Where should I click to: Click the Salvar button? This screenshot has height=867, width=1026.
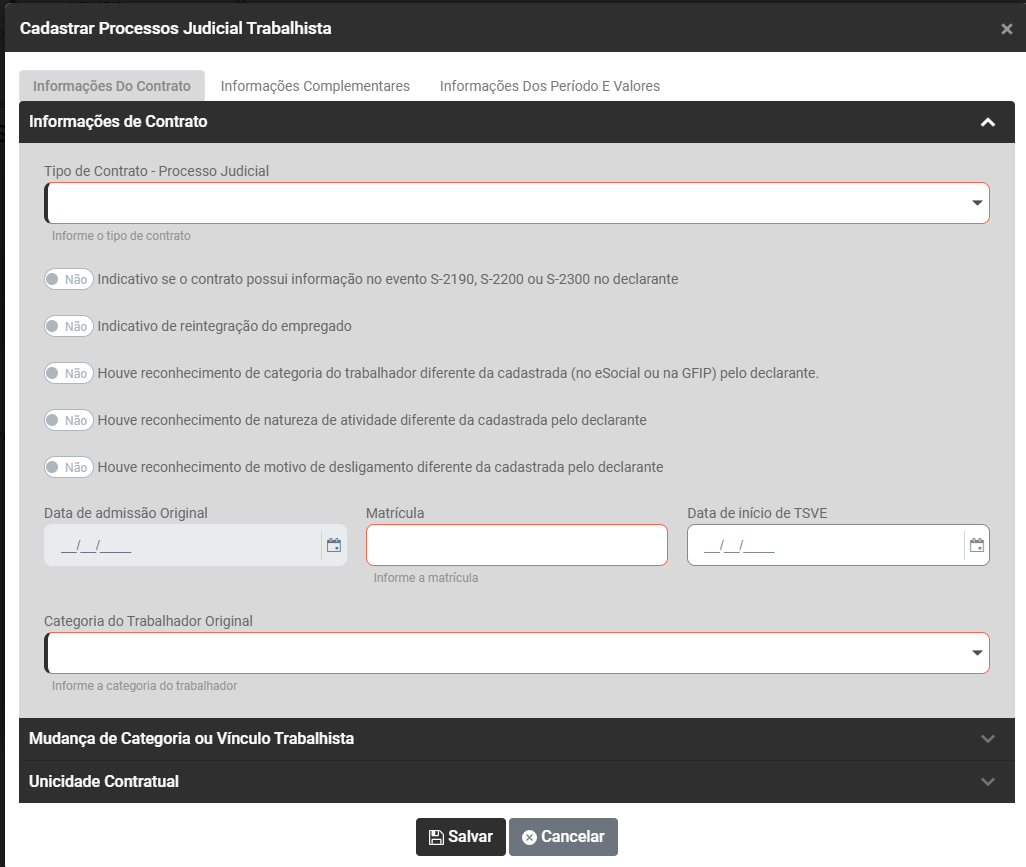coord(460,837)
